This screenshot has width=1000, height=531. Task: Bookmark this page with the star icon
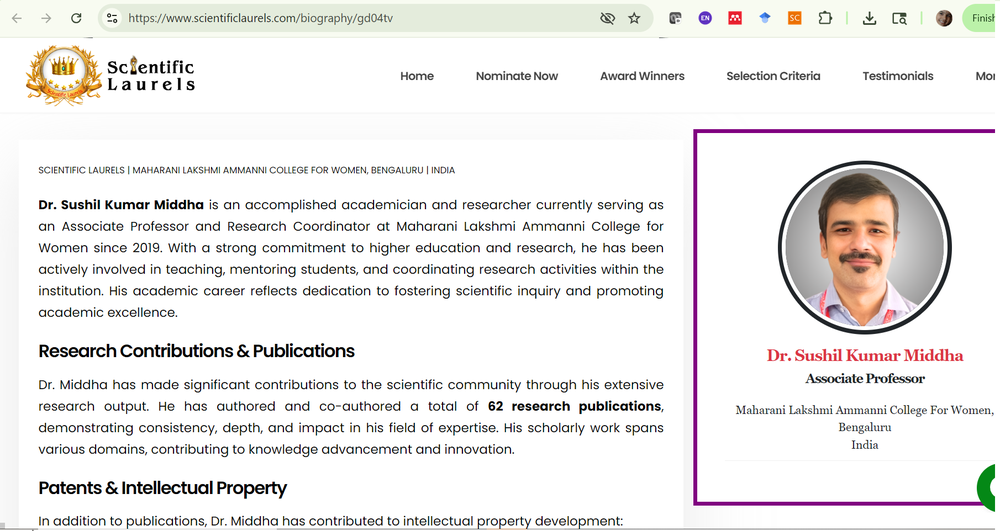[x=634, y=18]
